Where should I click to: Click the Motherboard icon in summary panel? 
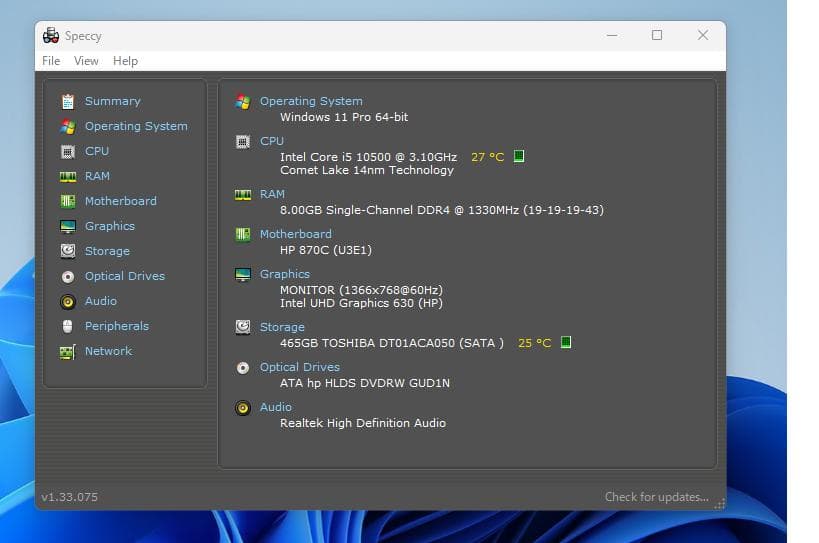243,234
